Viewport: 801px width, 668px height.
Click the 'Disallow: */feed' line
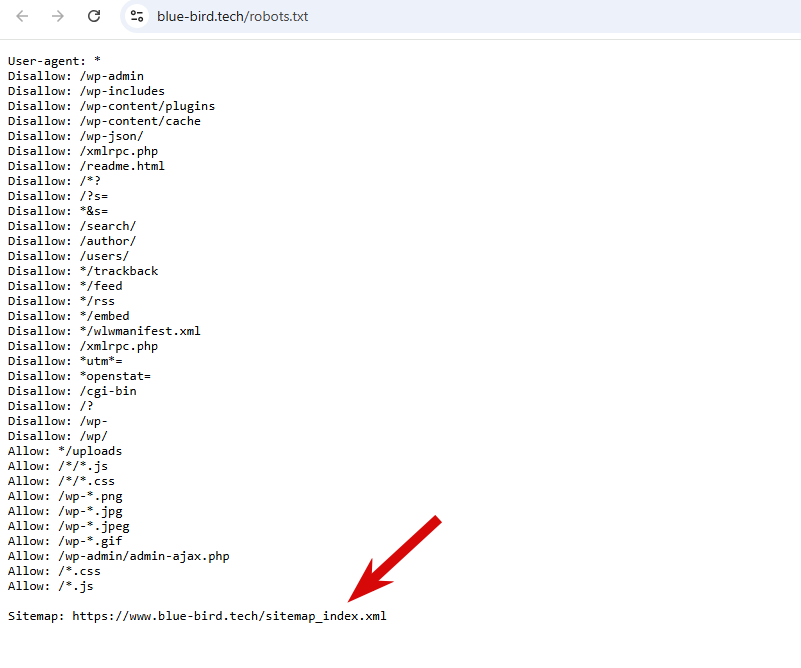coord(65,286)
